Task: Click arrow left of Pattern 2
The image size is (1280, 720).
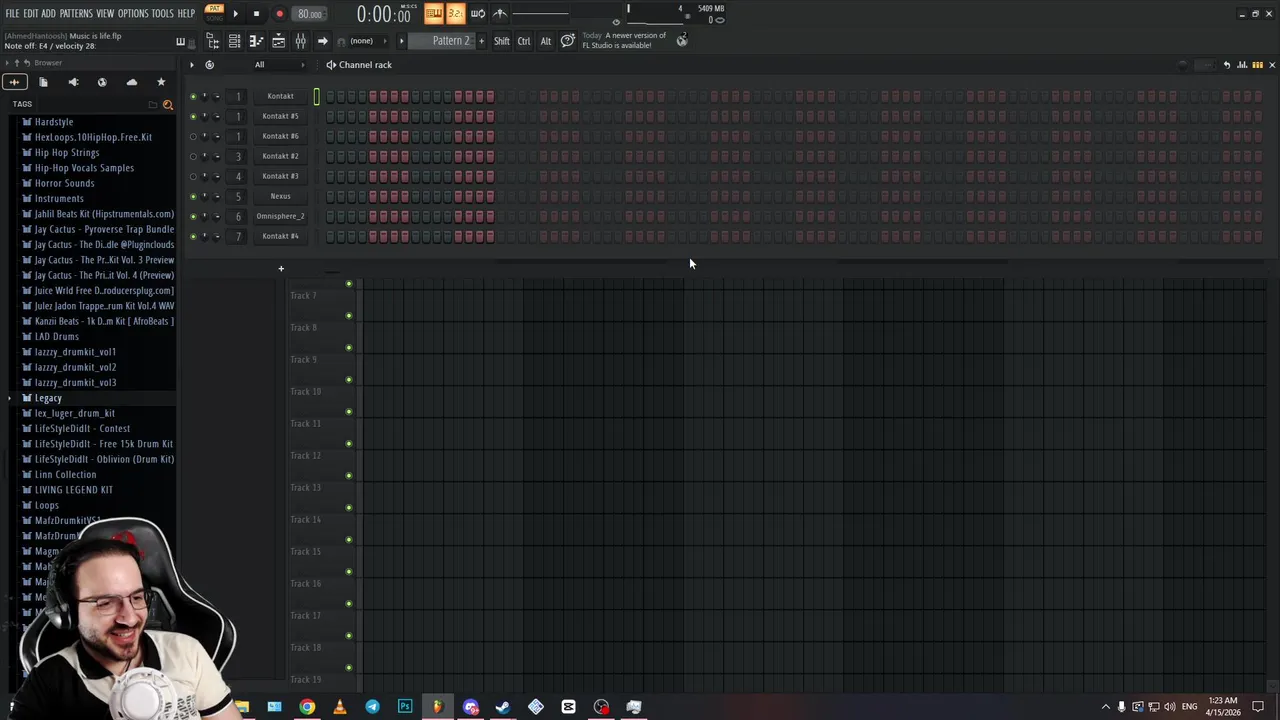Action: [401, 41]
